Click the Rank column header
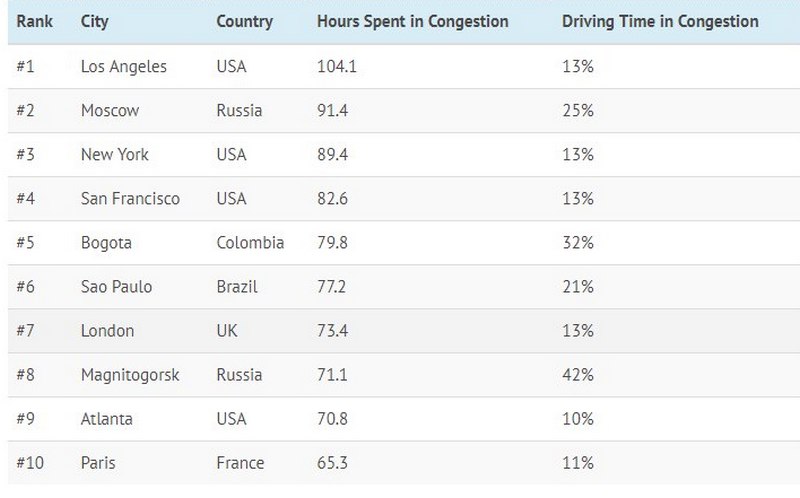 coord(34,22)
